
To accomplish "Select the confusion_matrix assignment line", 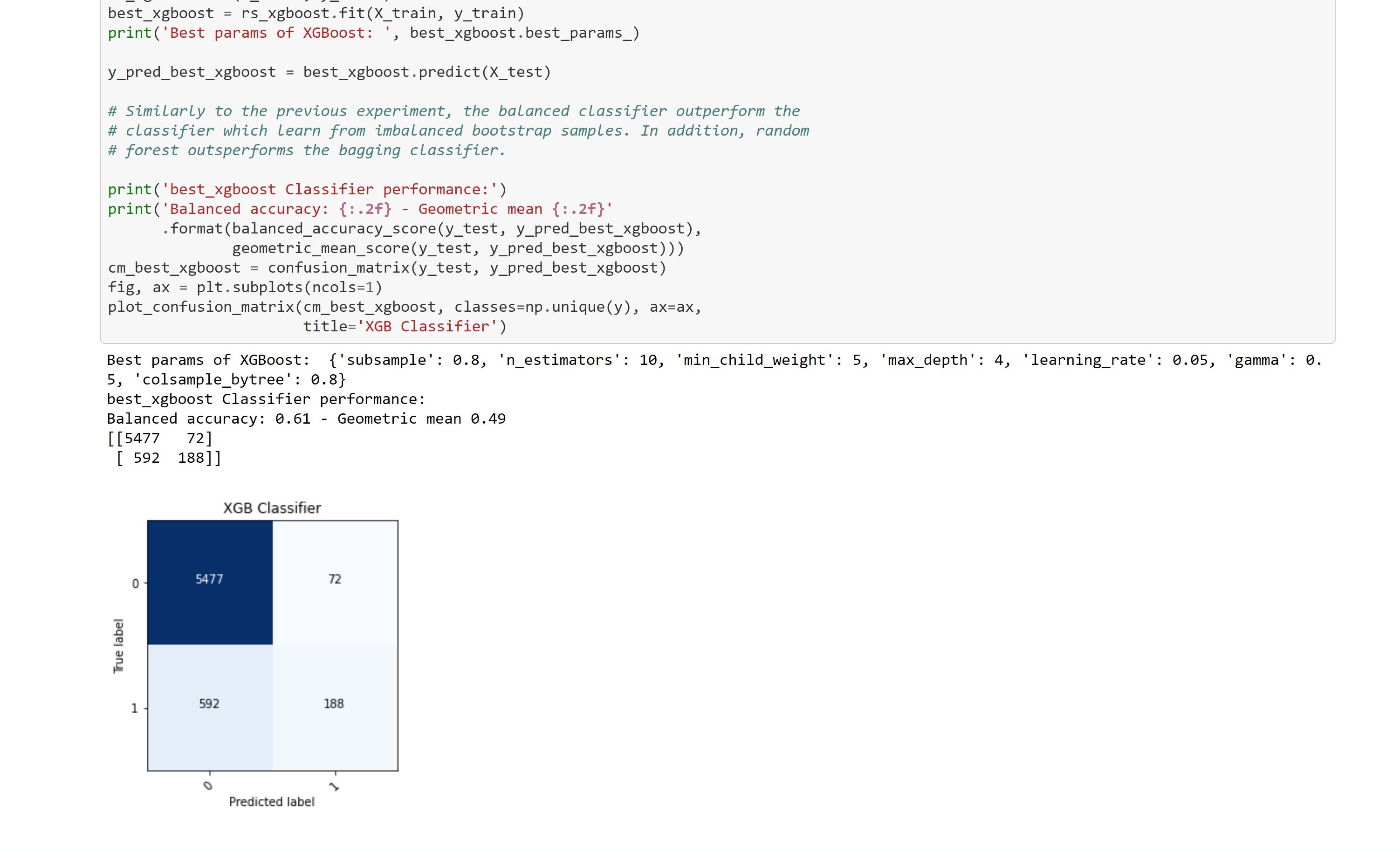I will point(386,268).
